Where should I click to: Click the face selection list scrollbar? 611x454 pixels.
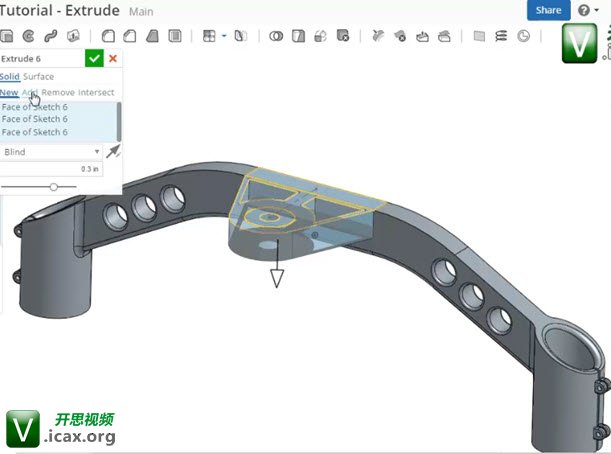[x=119, y=122]
